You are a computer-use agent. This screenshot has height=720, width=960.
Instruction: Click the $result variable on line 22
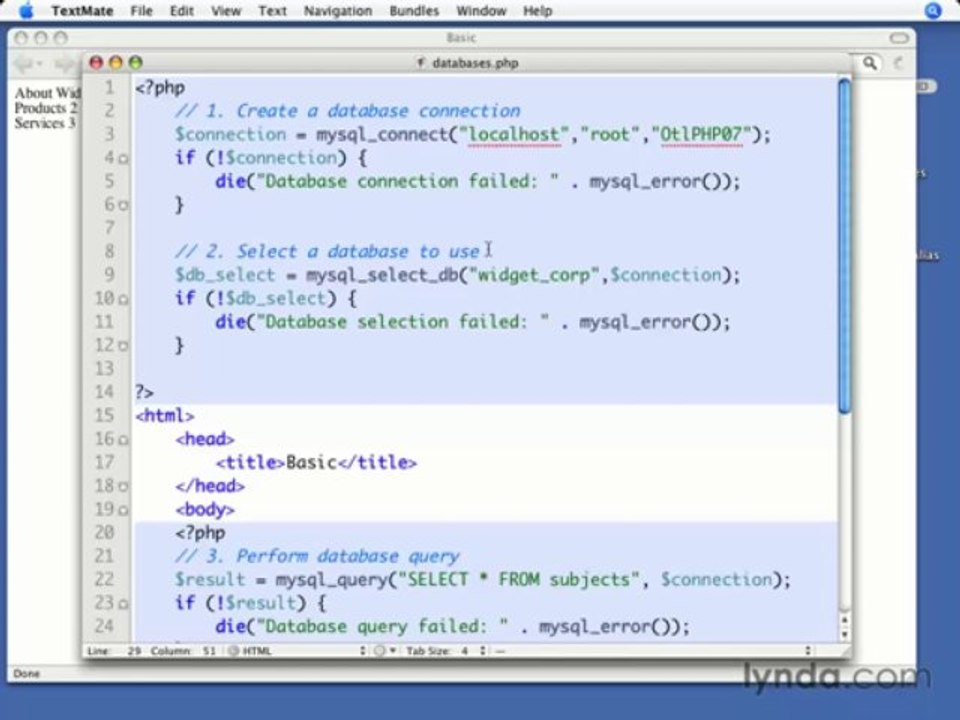(x=210, y=579)
